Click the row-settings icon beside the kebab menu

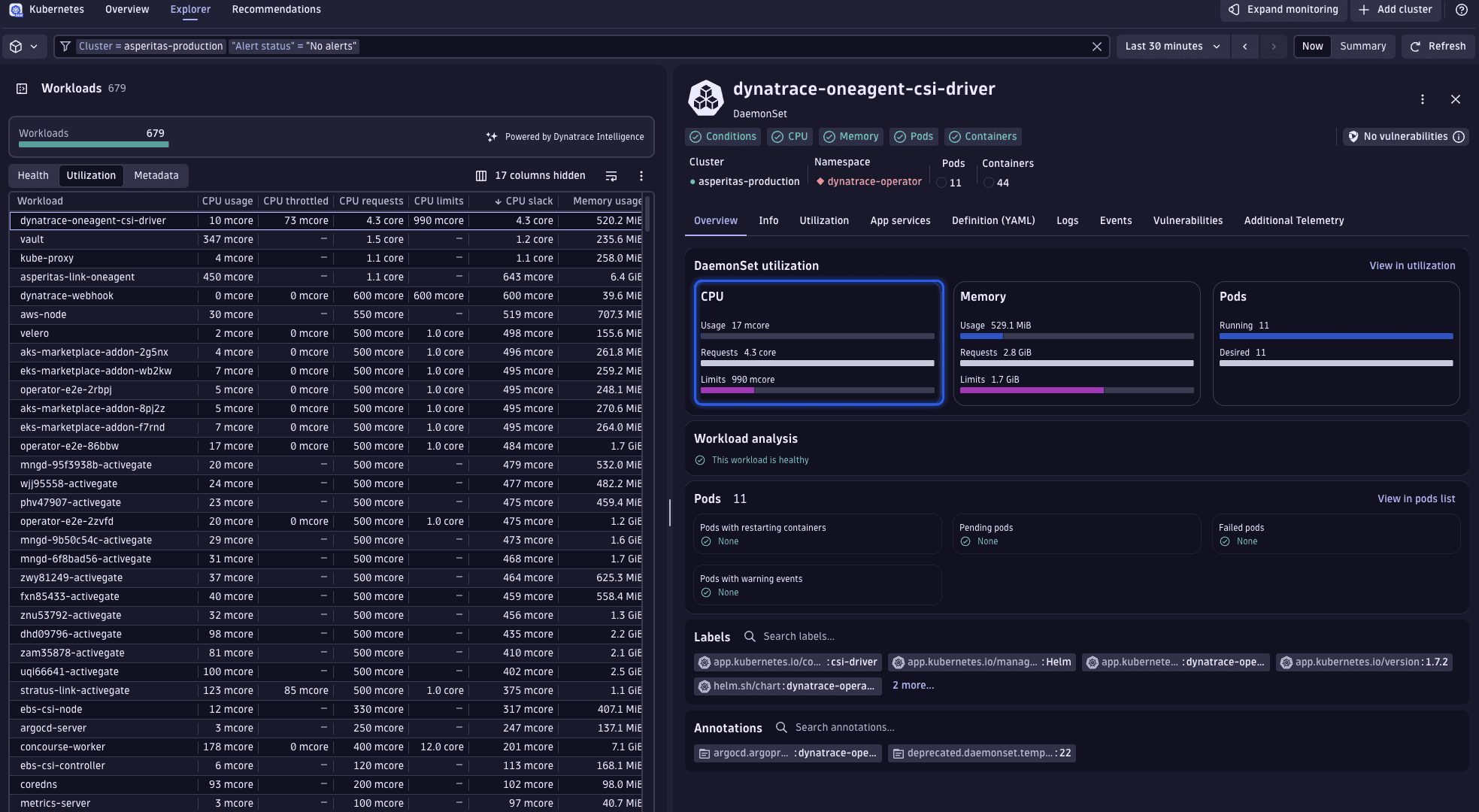pos(611,175)
